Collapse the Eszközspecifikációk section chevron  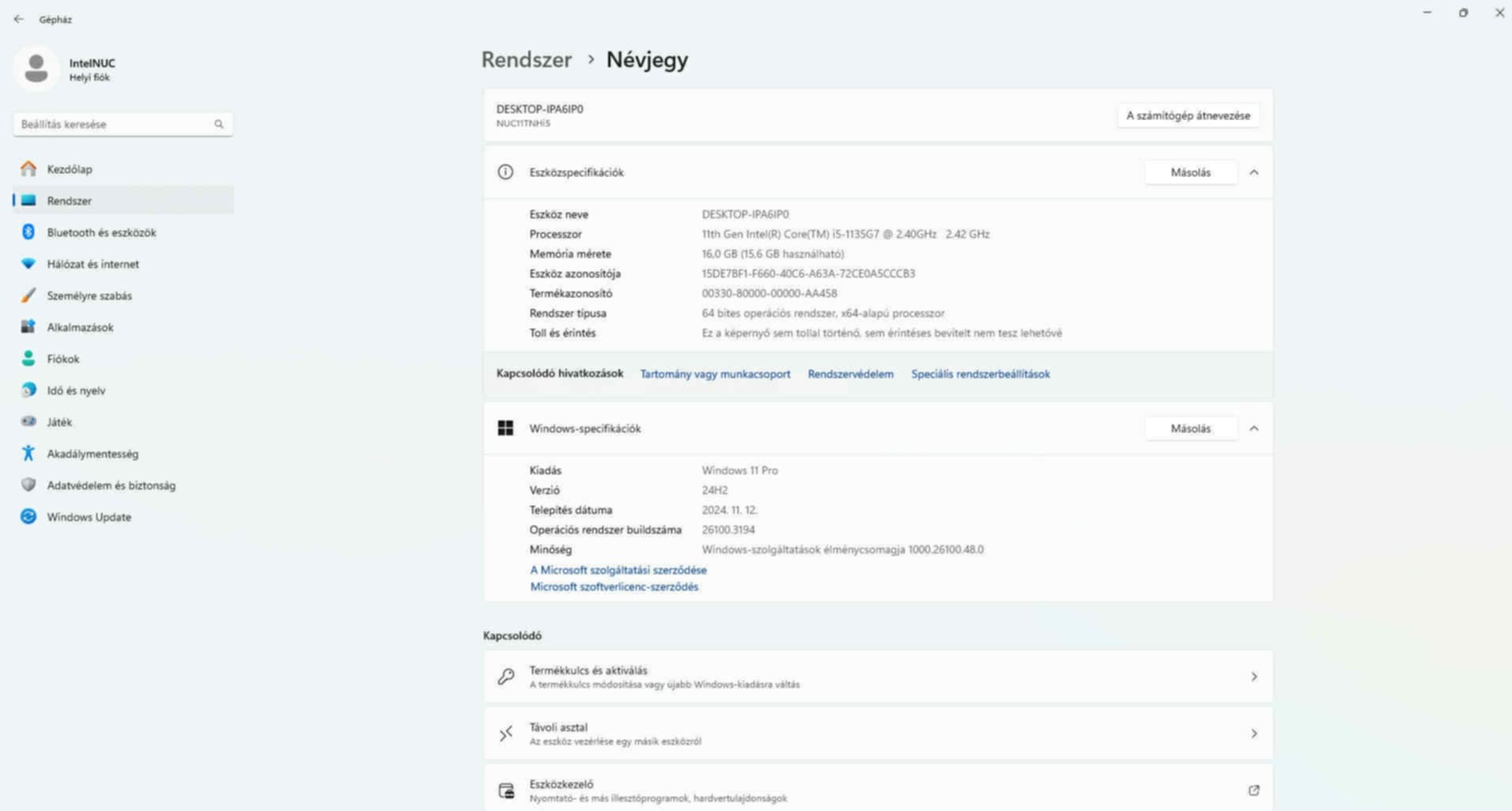point(1253,172)
